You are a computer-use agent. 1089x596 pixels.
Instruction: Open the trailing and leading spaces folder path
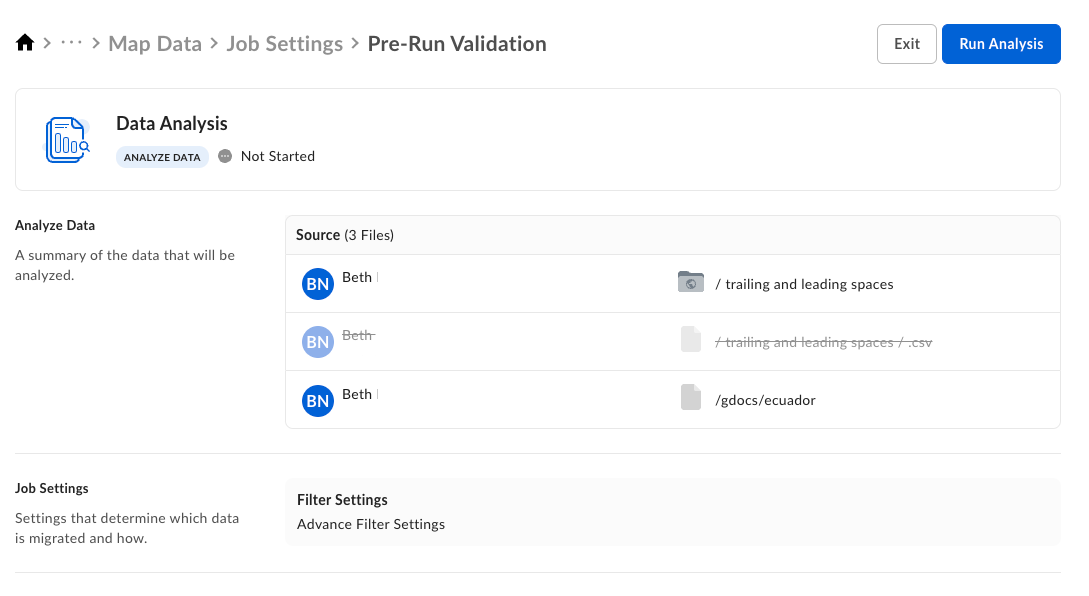[x=804, y=284]
